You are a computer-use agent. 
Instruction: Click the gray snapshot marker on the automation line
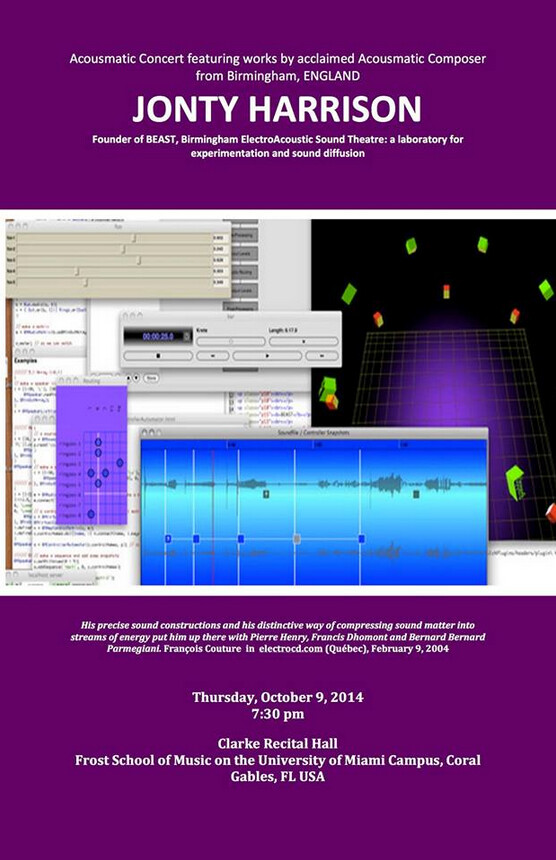click(297, 539)
